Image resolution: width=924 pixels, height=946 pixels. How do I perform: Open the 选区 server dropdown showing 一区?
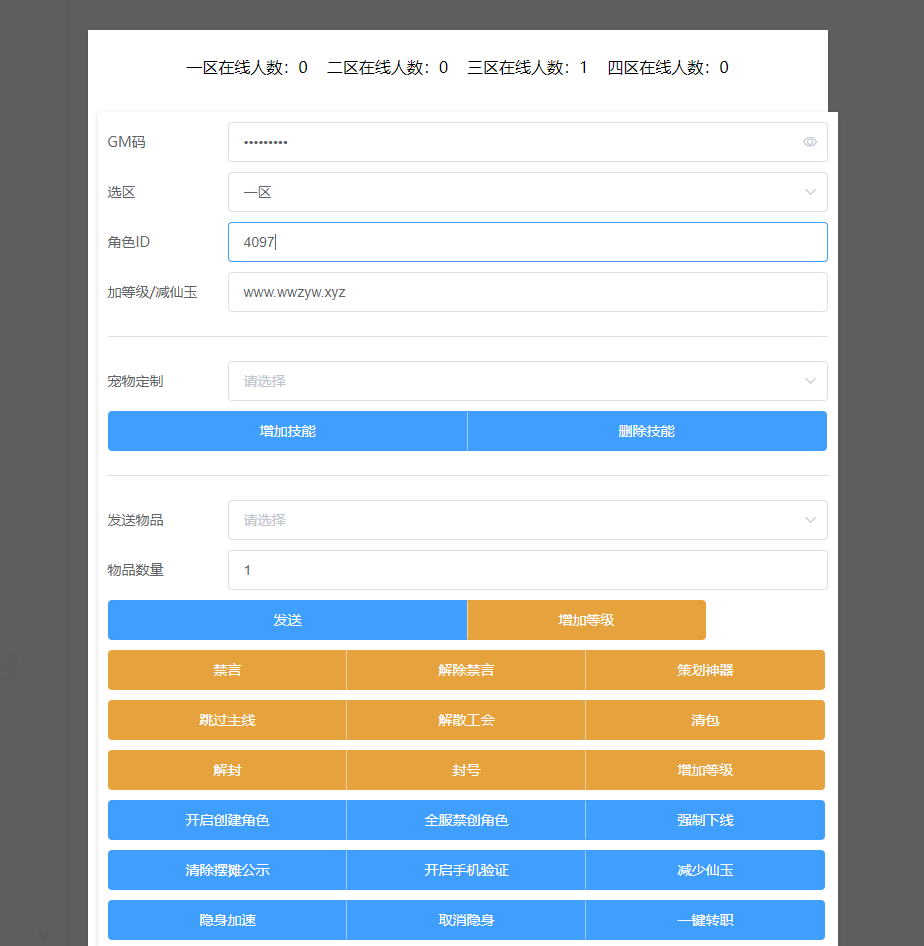527,192
